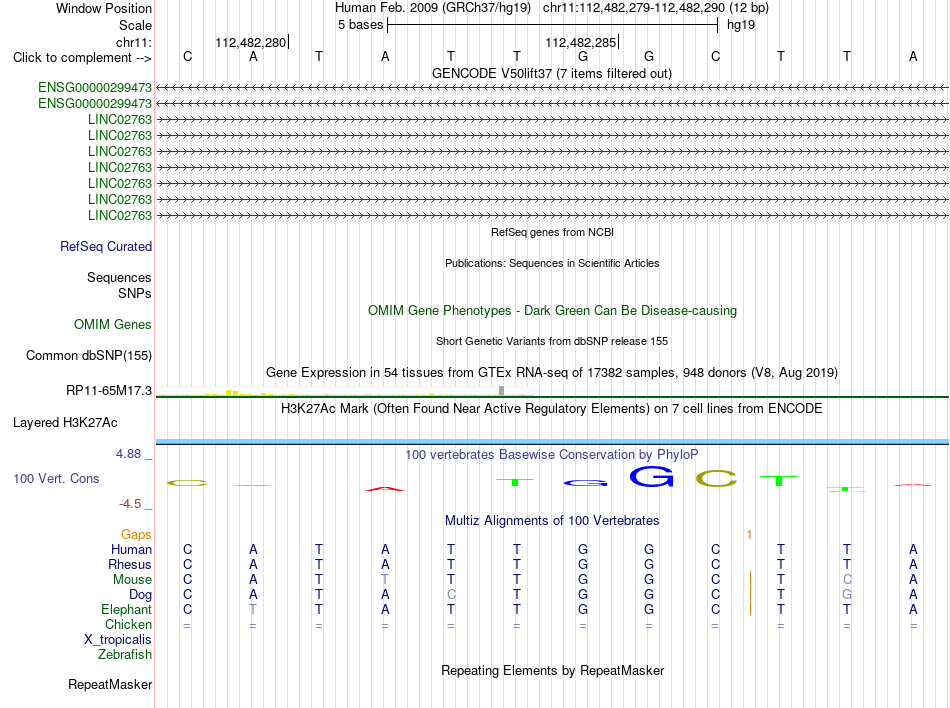Click the Sequences track label

click(x=119, y=277)
